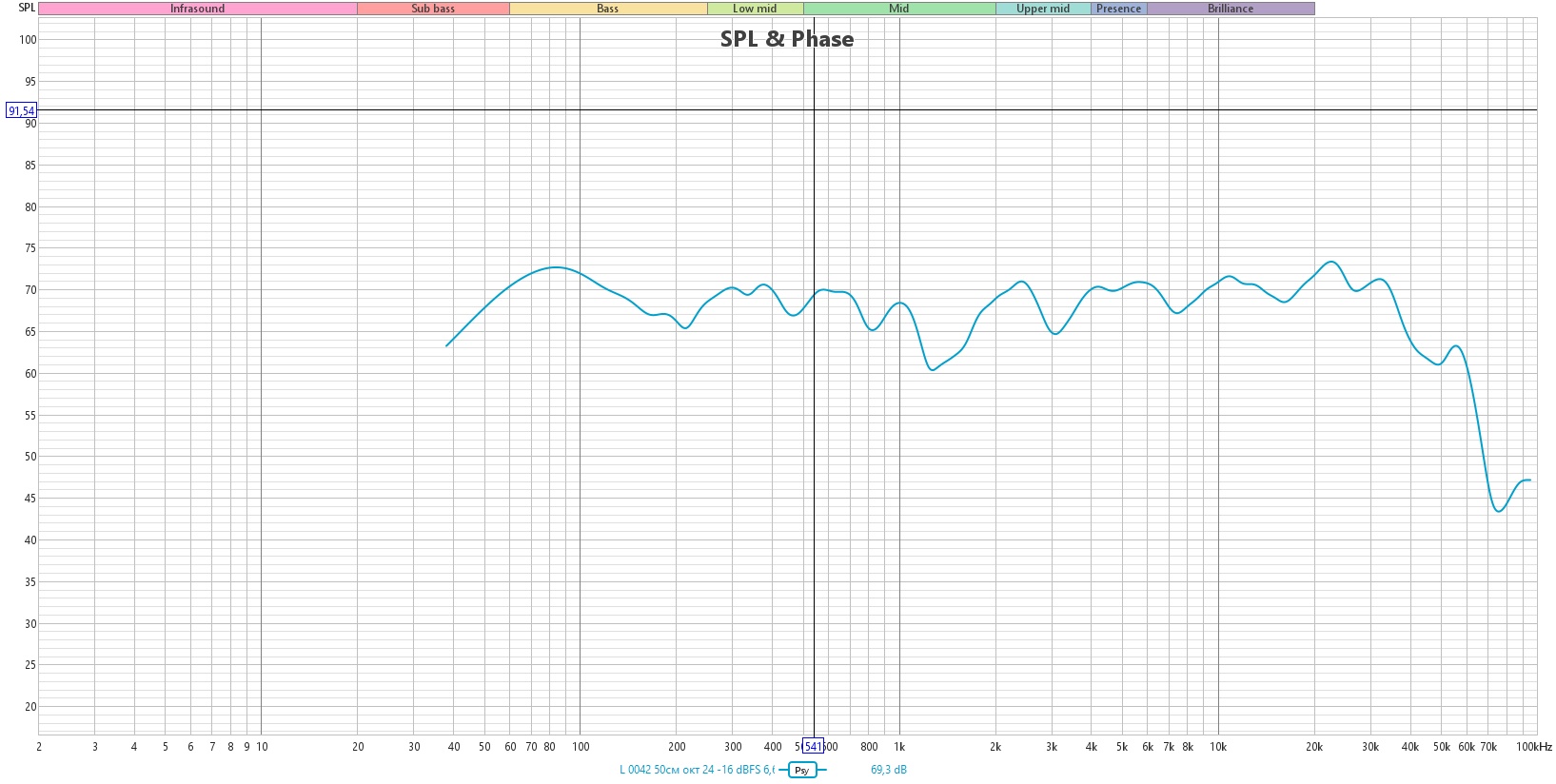Click the Presence frequency band label
Viewport: 1556px width, 784px height.
click(1119, 9)
